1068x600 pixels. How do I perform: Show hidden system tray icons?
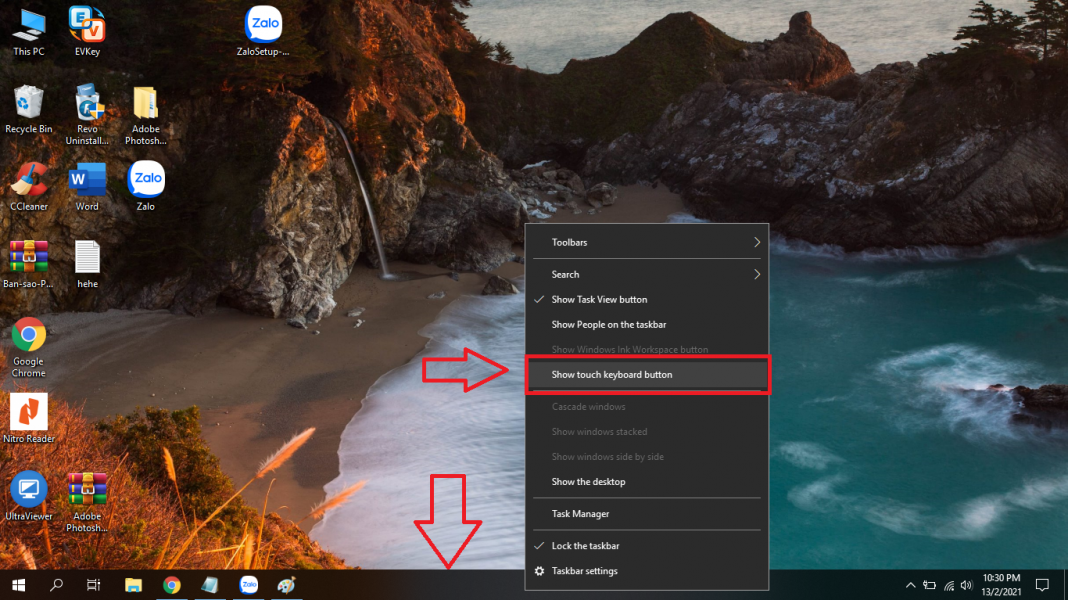[910, 585]
